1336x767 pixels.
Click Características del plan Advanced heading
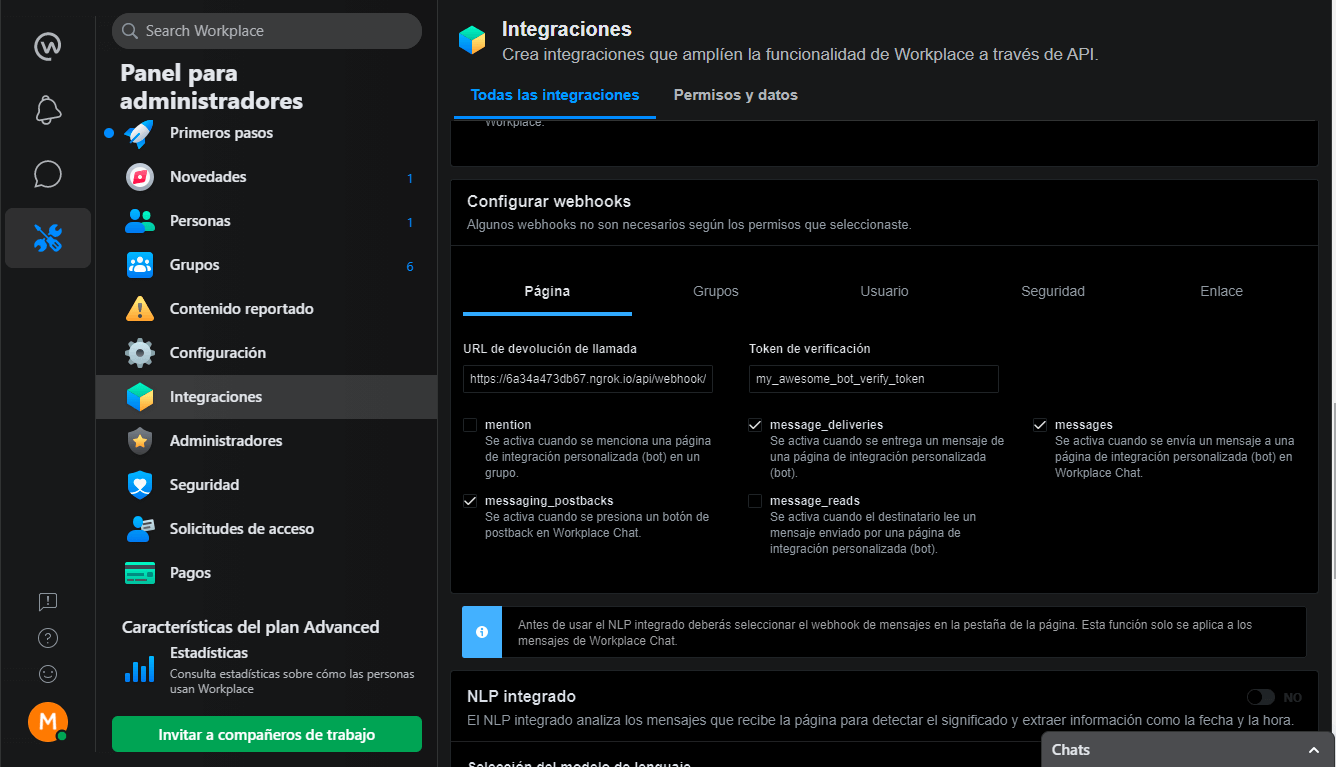click(251, 627)
